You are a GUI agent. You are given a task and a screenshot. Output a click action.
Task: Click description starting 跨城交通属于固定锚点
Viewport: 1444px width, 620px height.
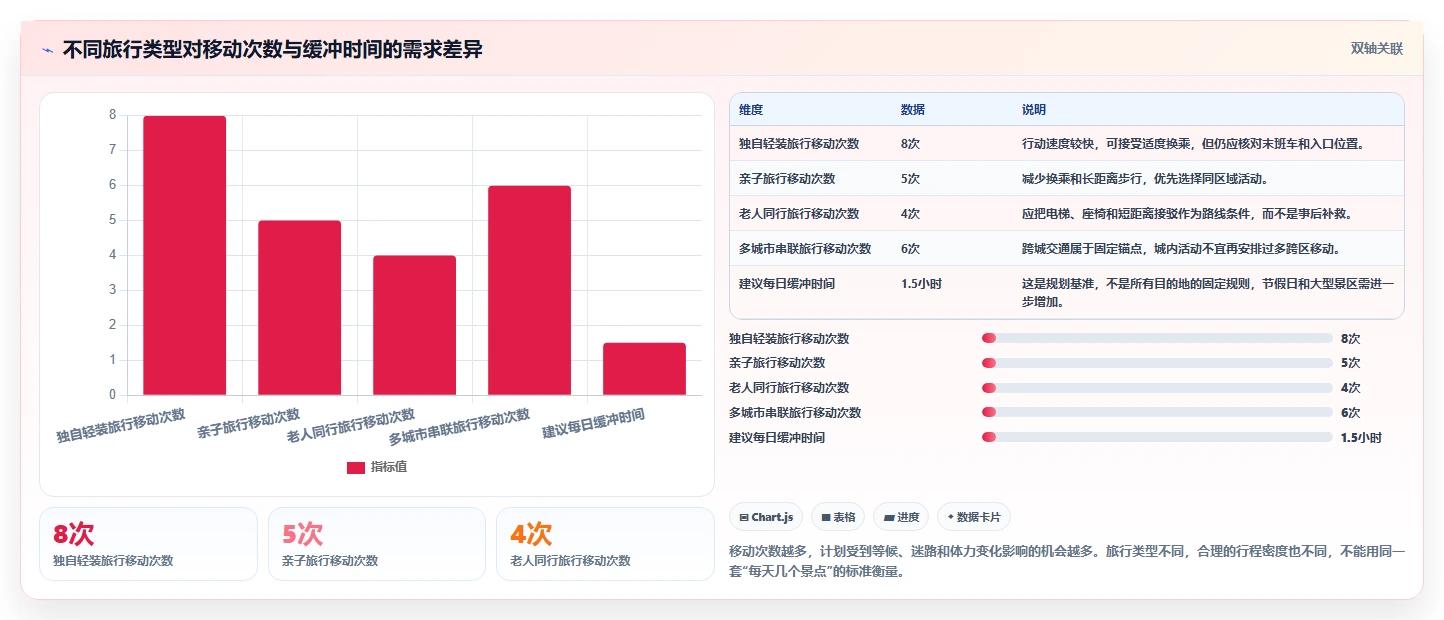tap(1181, 248)
